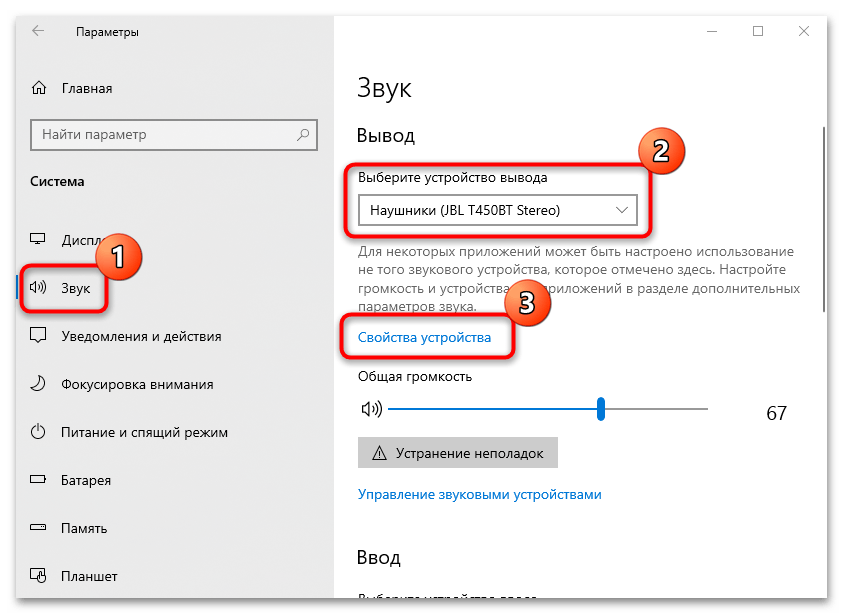This screenshot has width=843, height=614.
Task: Click the speaker icon next to Звук
Action: coord(39,288)
